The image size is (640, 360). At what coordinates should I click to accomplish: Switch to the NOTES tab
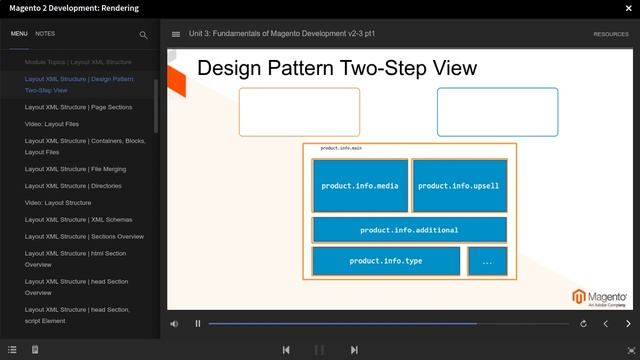(x=45, y=34)
